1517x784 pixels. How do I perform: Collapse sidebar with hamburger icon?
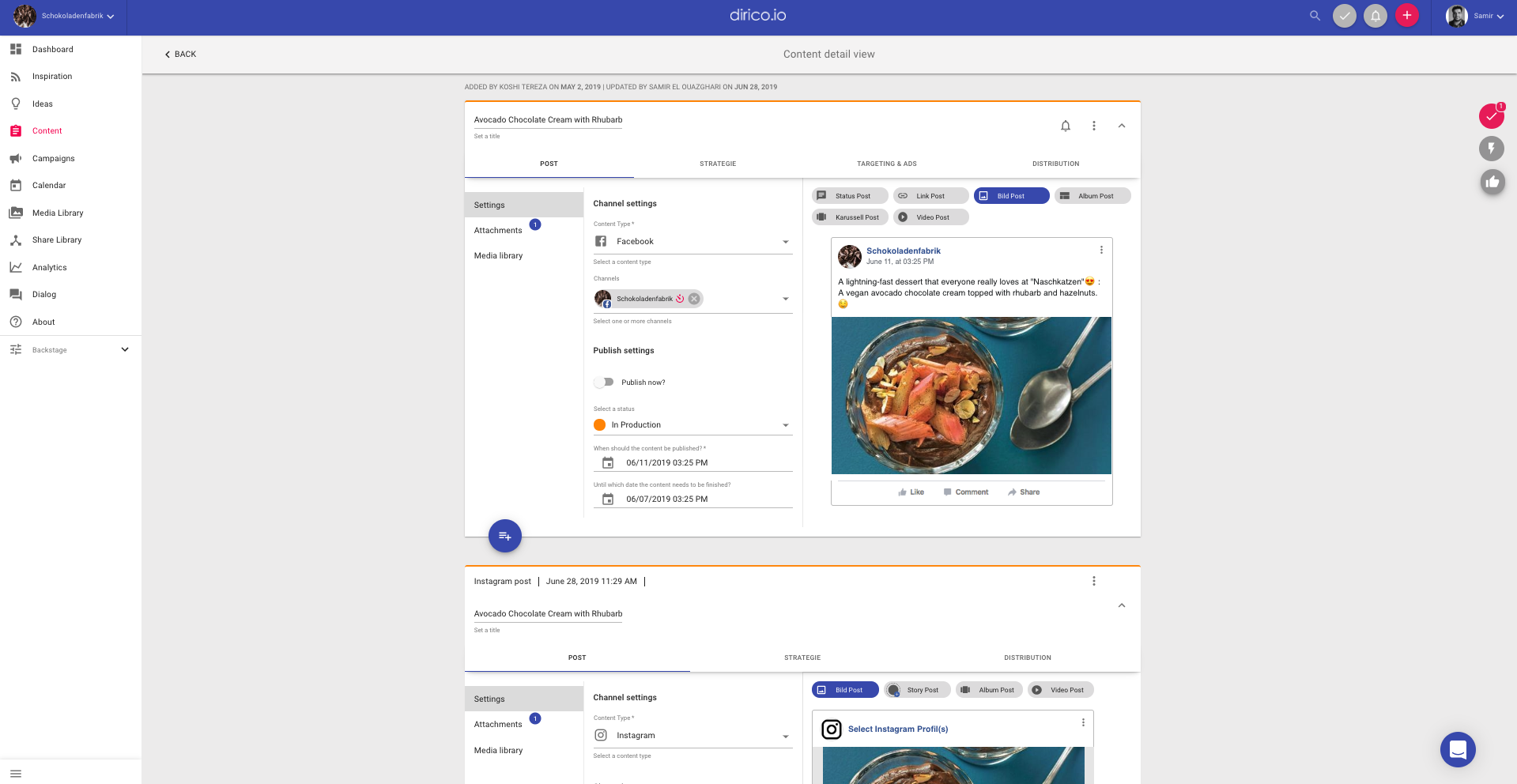point(16,774)
